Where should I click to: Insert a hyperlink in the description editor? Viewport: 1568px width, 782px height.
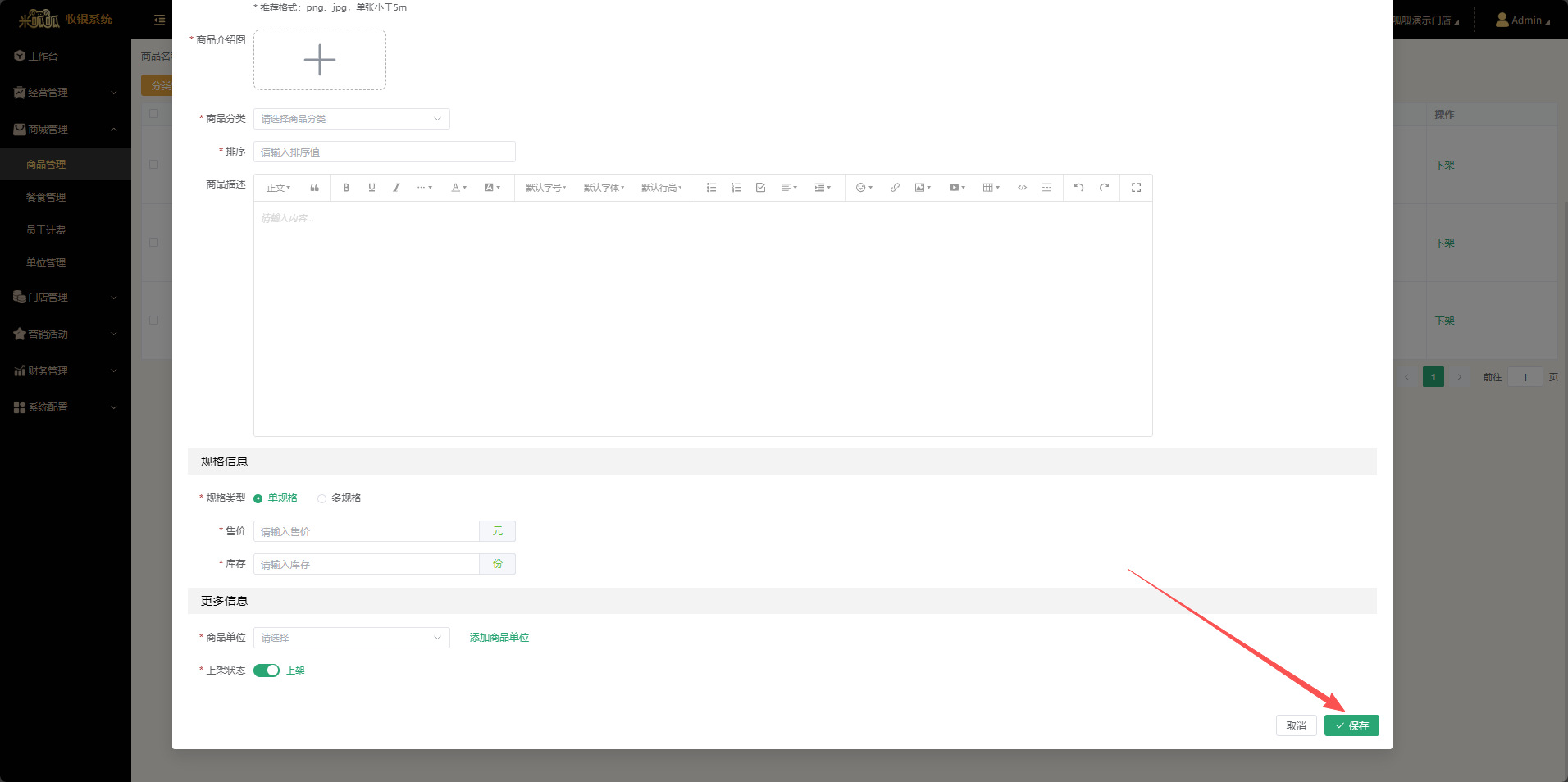click(895, 187)
